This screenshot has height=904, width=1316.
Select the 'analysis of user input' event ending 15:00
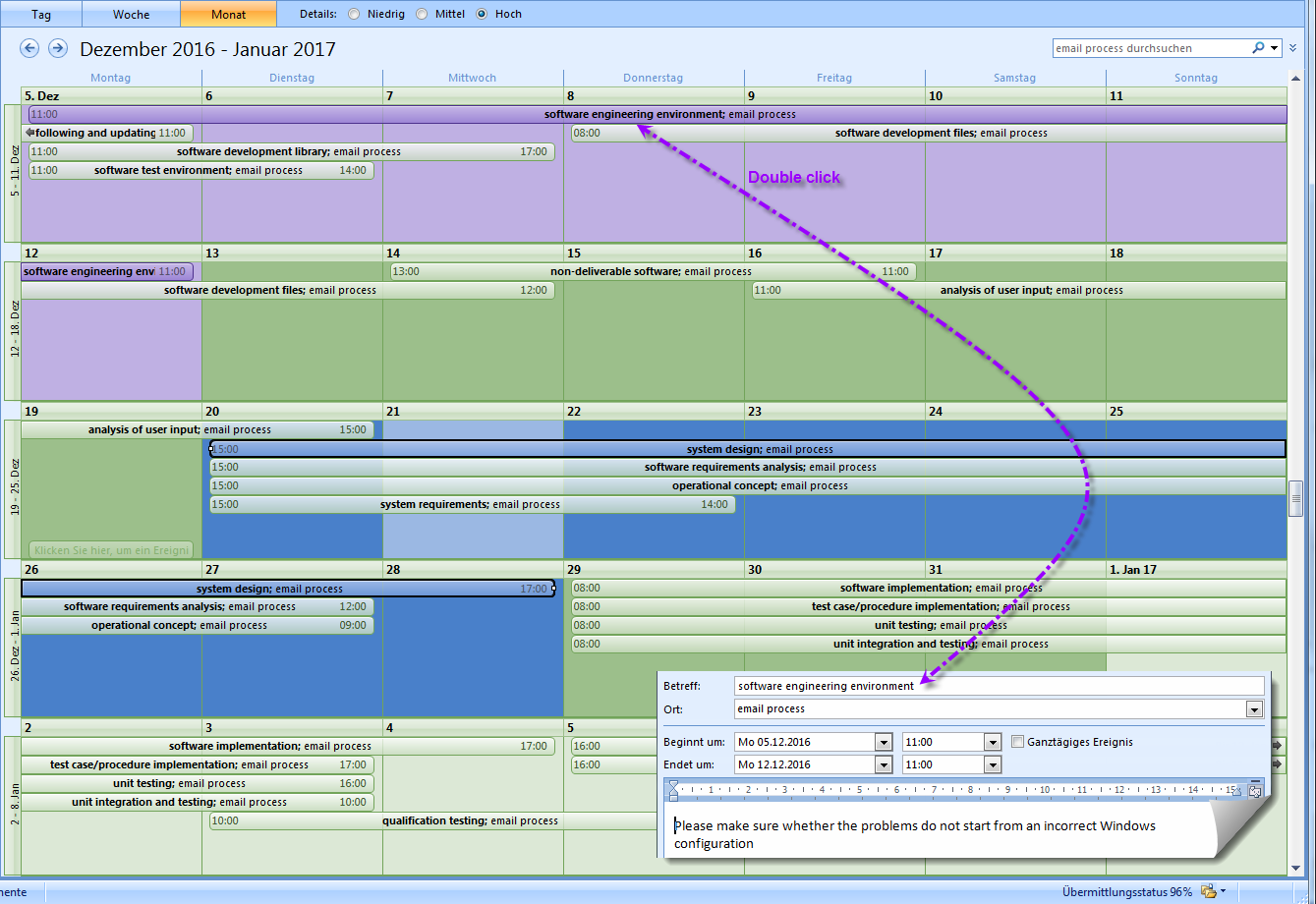tap(198, 429)
